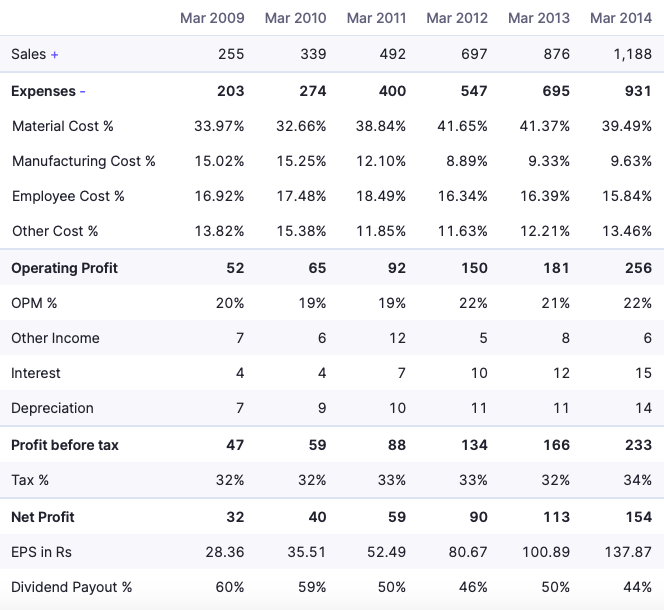Select the EPS in Rs row label
The width and height of the screenshot is (664, 610).
point(41,552)
